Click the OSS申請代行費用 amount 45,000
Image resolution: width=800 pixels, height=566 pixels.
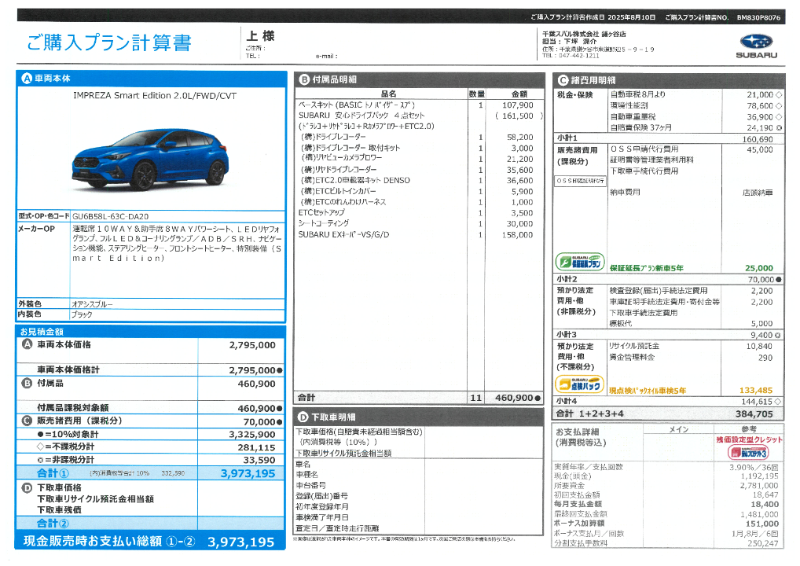coord(760,150)
